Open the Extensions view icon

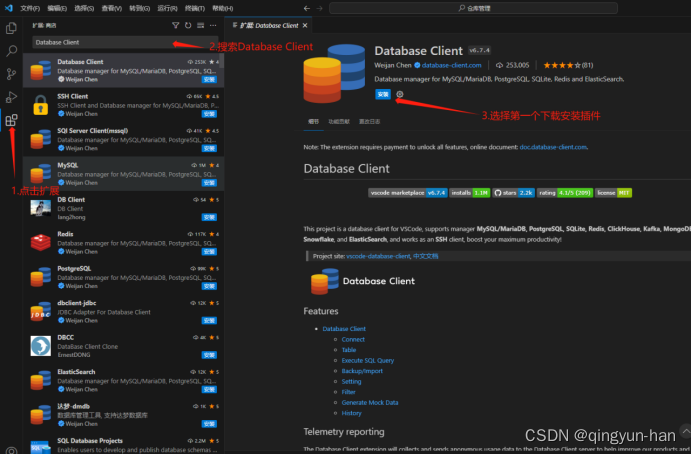[x=11, y=120]
